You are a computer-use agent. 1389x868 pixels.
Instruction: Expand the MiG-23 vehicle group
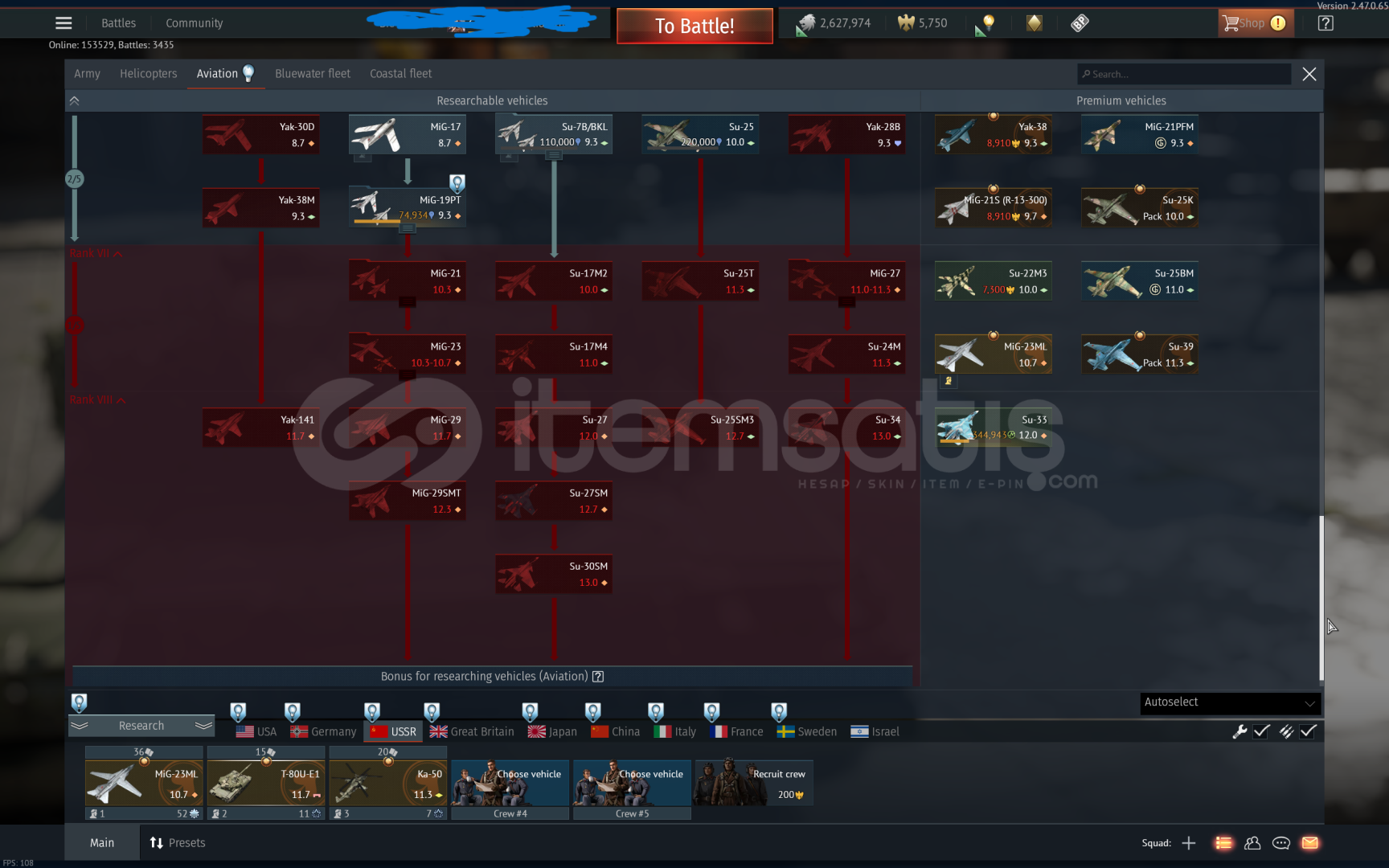coord(408,375)
